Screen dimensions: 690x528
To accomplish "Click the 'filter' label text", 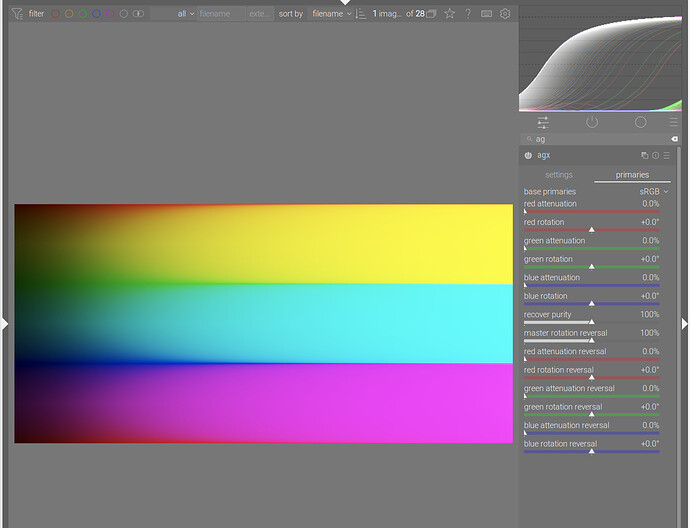I will pos(37,14).
